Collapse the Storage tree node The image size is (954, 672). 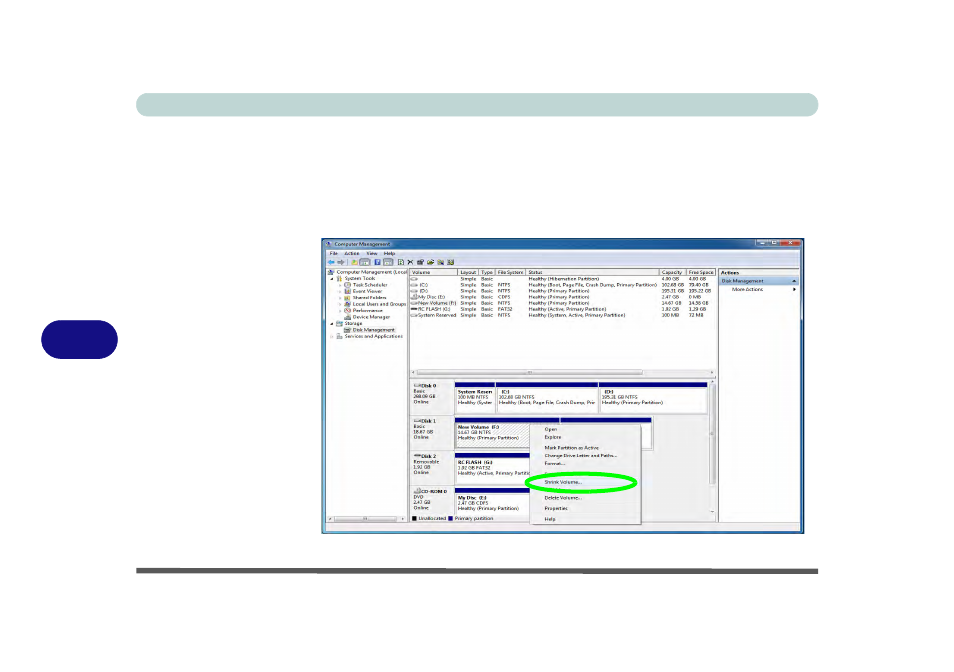coord(332,324)
